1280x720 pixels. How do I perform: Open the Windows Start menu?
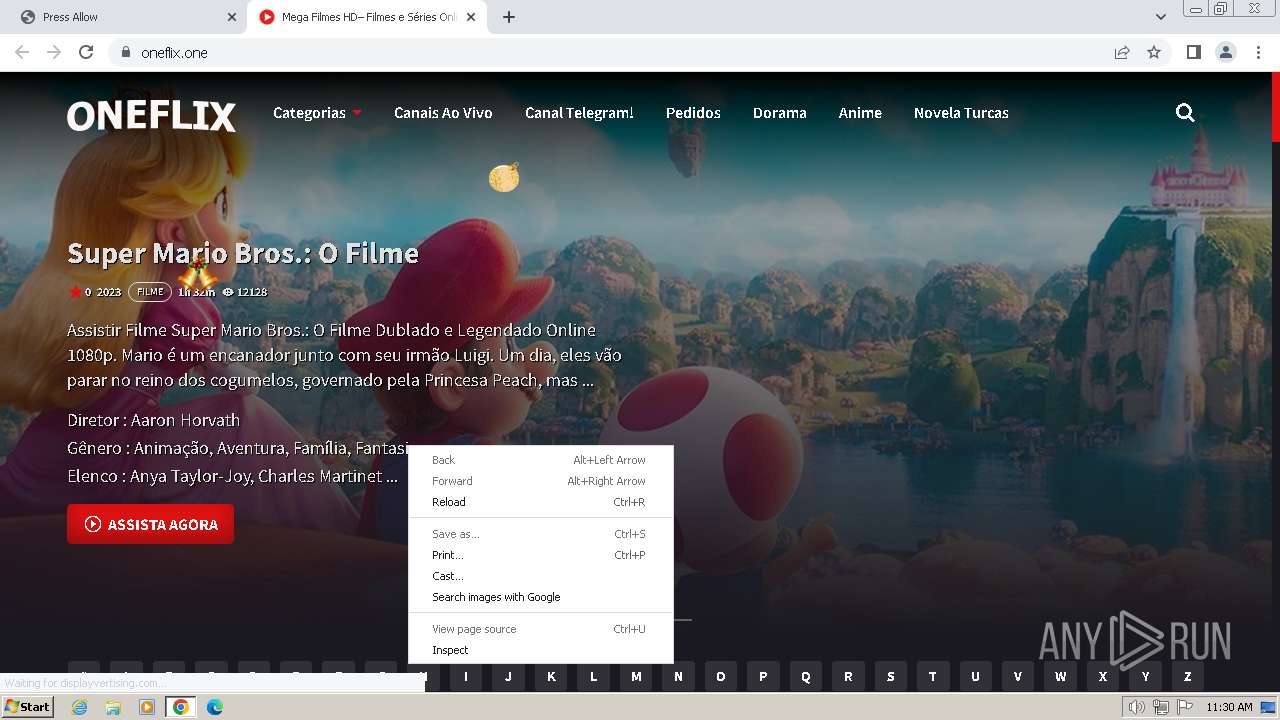pyautogui.click(x=28, y=707)
